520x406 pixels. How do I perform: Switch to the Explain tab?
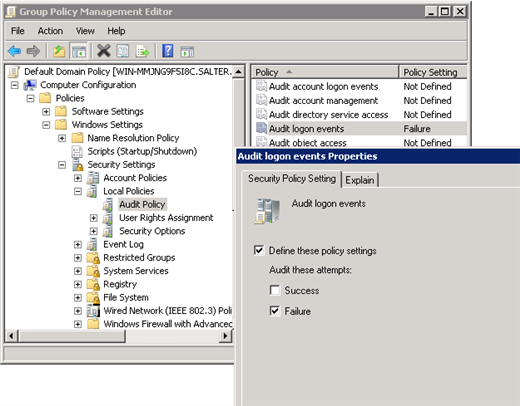(x=360, y=180)
